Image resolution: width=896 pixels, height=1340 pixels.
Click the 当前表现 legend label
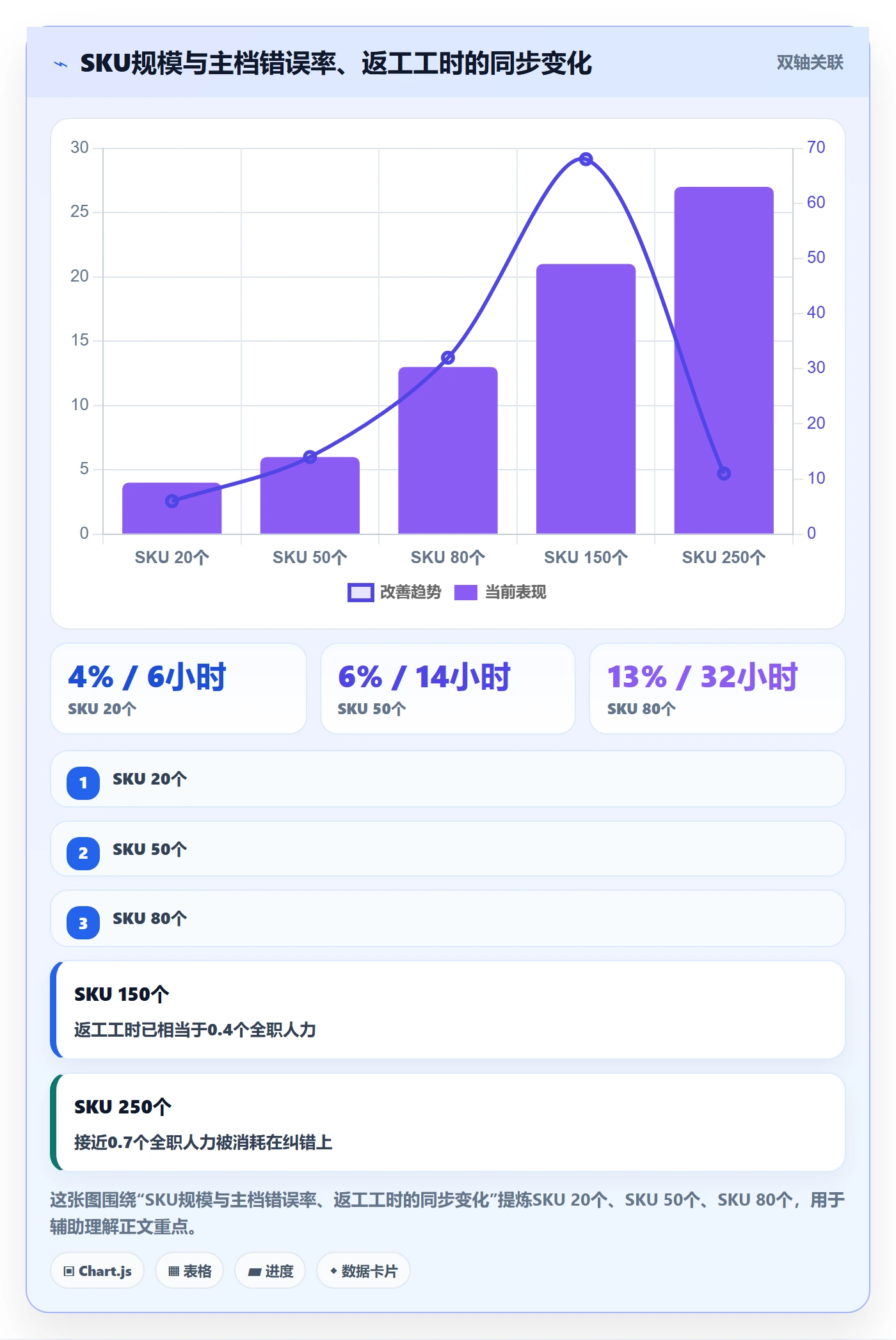coord(516,593)
